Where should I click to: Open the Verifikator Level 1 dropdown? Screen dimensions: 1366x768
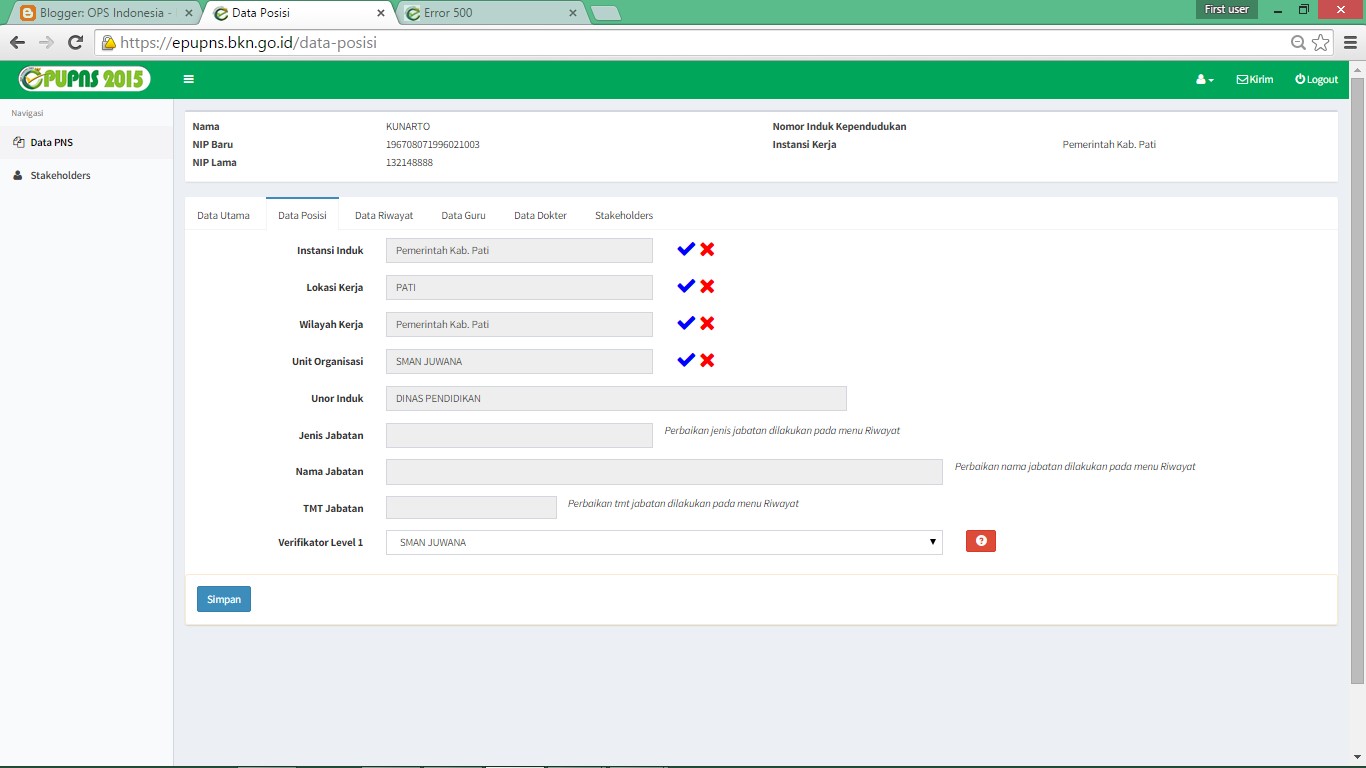664,542
